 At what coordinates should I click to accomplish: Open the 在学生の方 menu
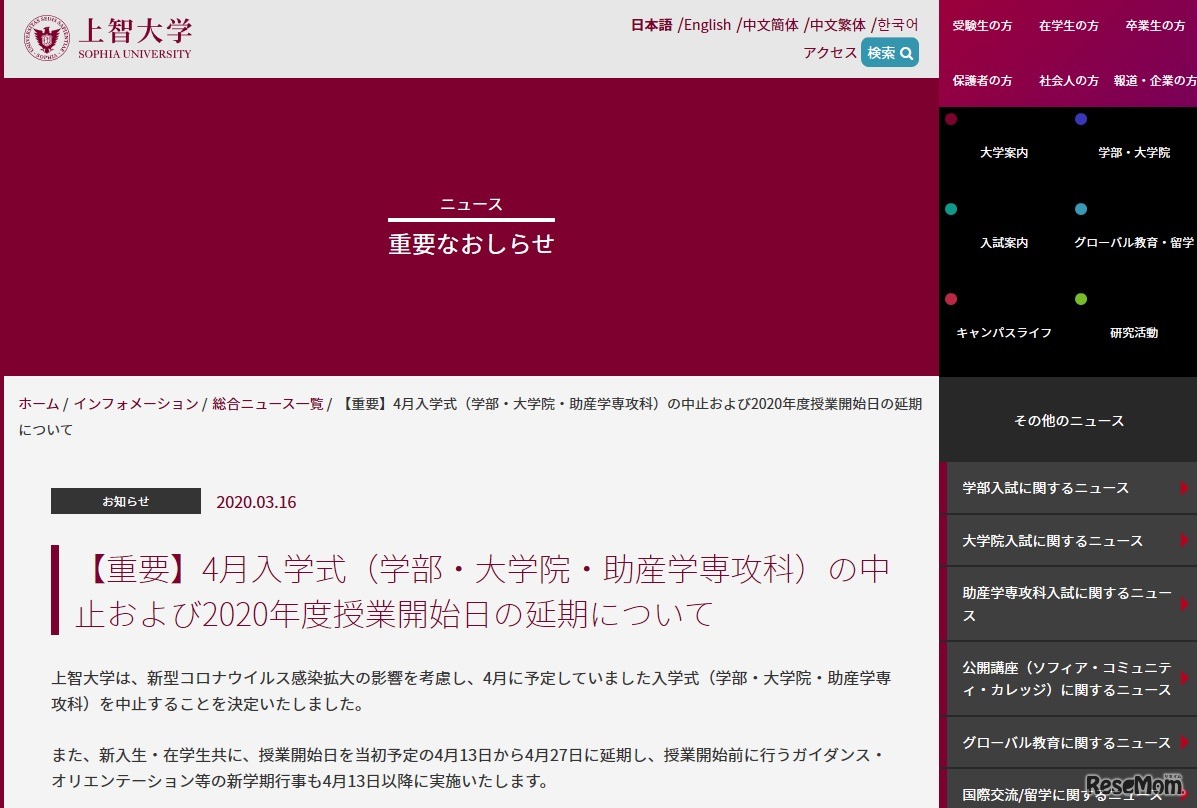click(1068, 26)
